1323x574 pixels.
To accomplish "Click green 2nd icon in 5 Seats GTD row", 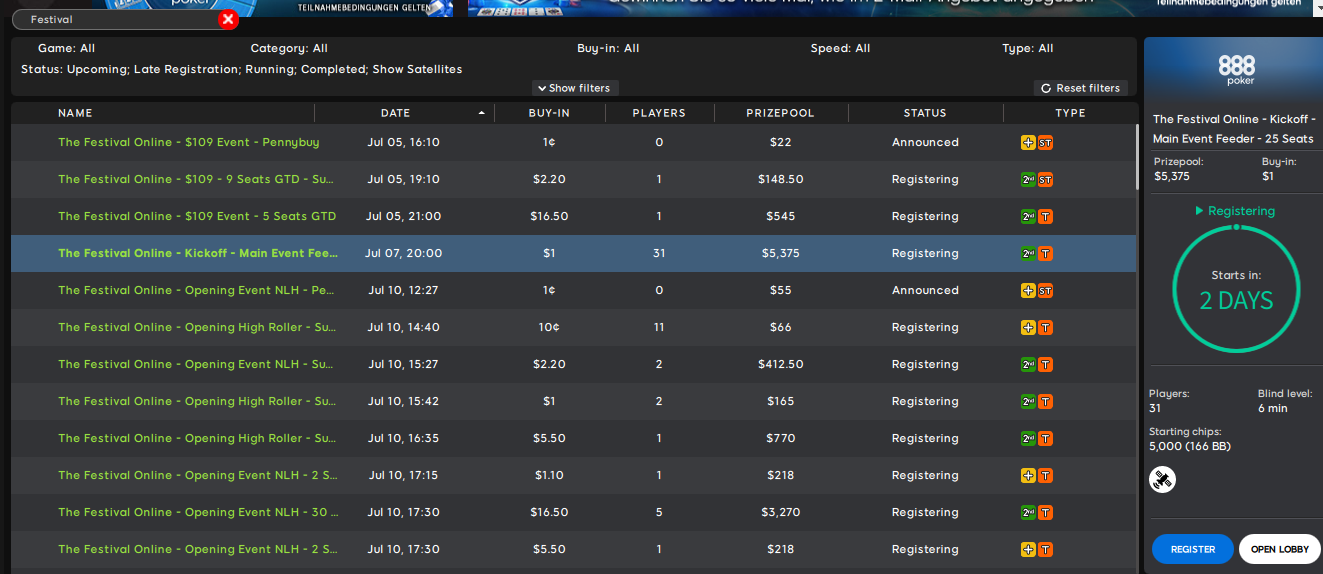I will pos(1028,217).
